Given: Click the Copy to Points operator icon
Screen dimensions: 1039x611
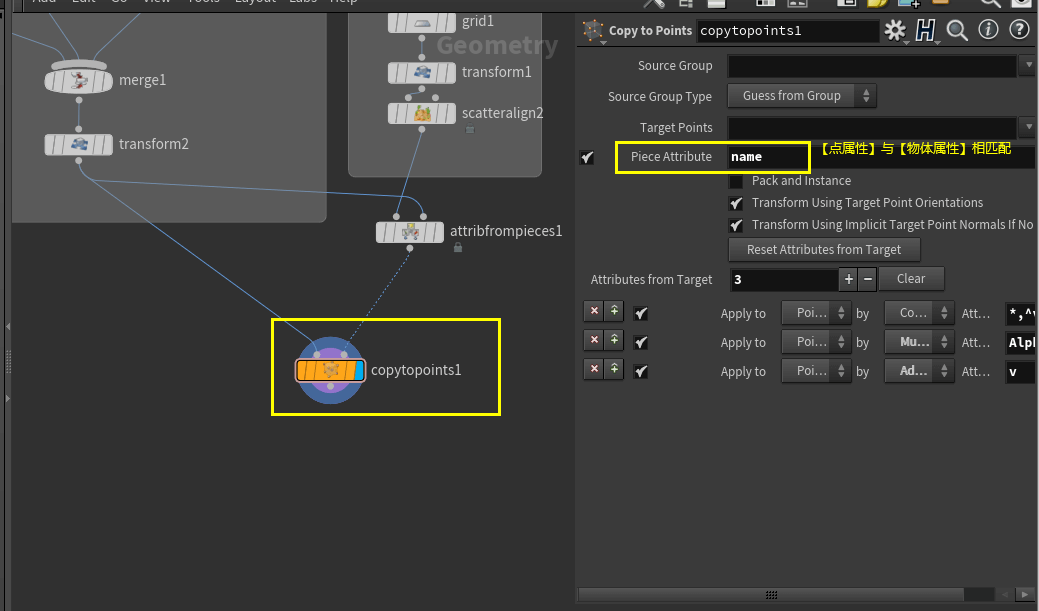Looking at the screenshot, I should pos(592,30).
